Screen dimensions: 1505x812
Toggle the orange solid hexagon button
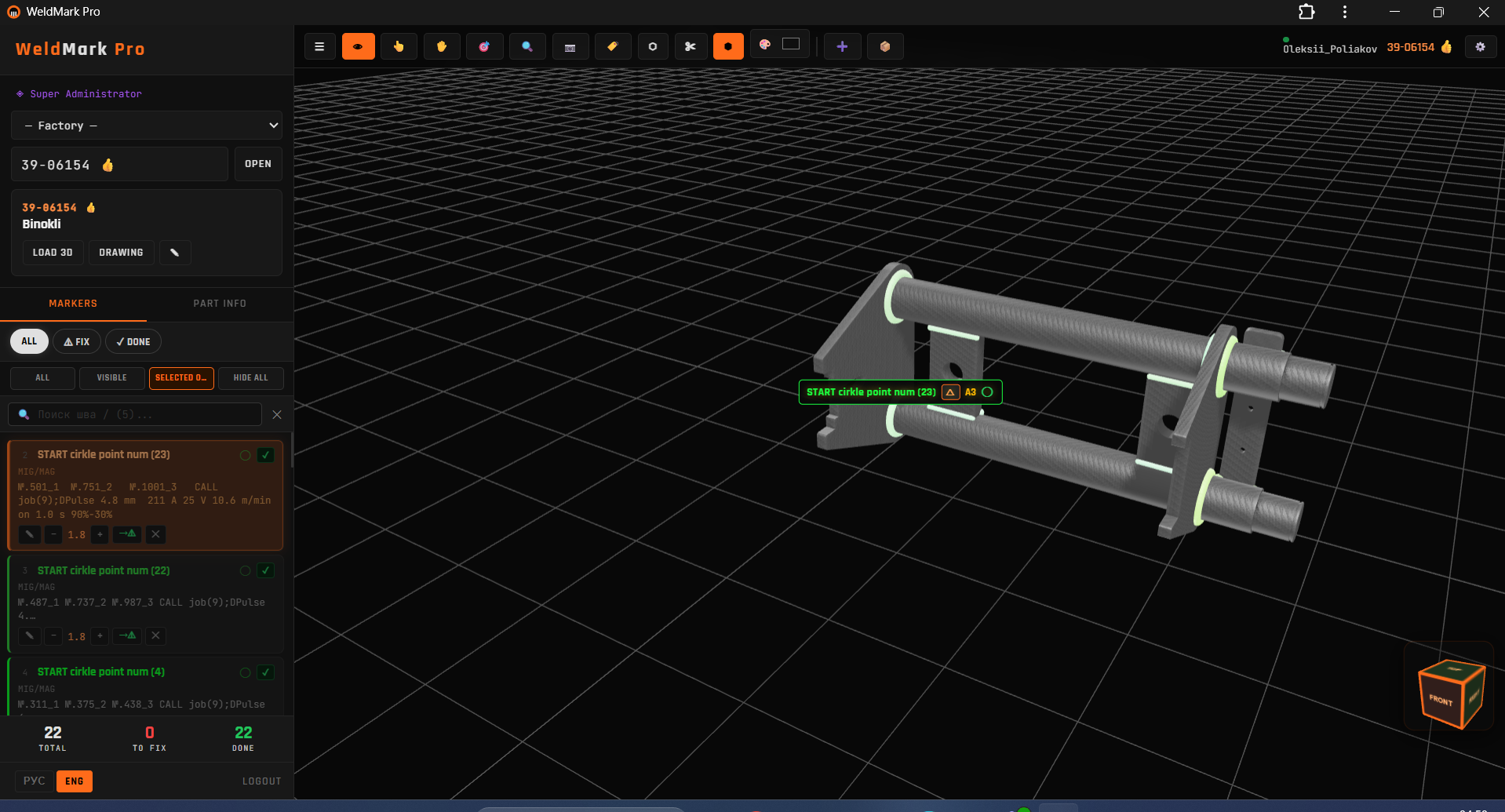(x=728, y=47)
